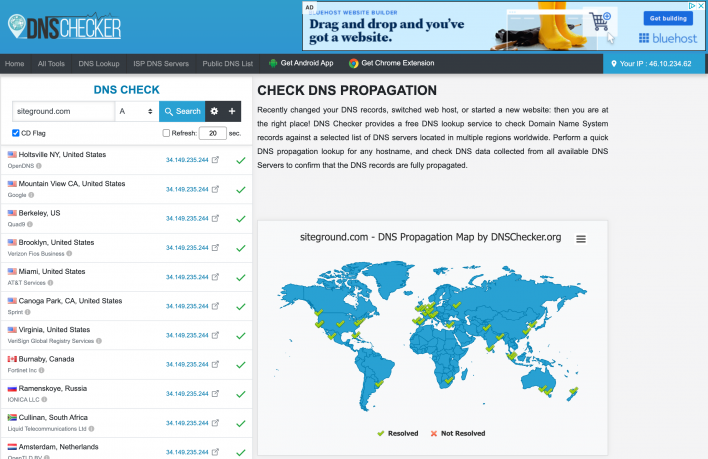Click the Your IP address button
Screen dimensions: 708x459
(x=653, y=64)
